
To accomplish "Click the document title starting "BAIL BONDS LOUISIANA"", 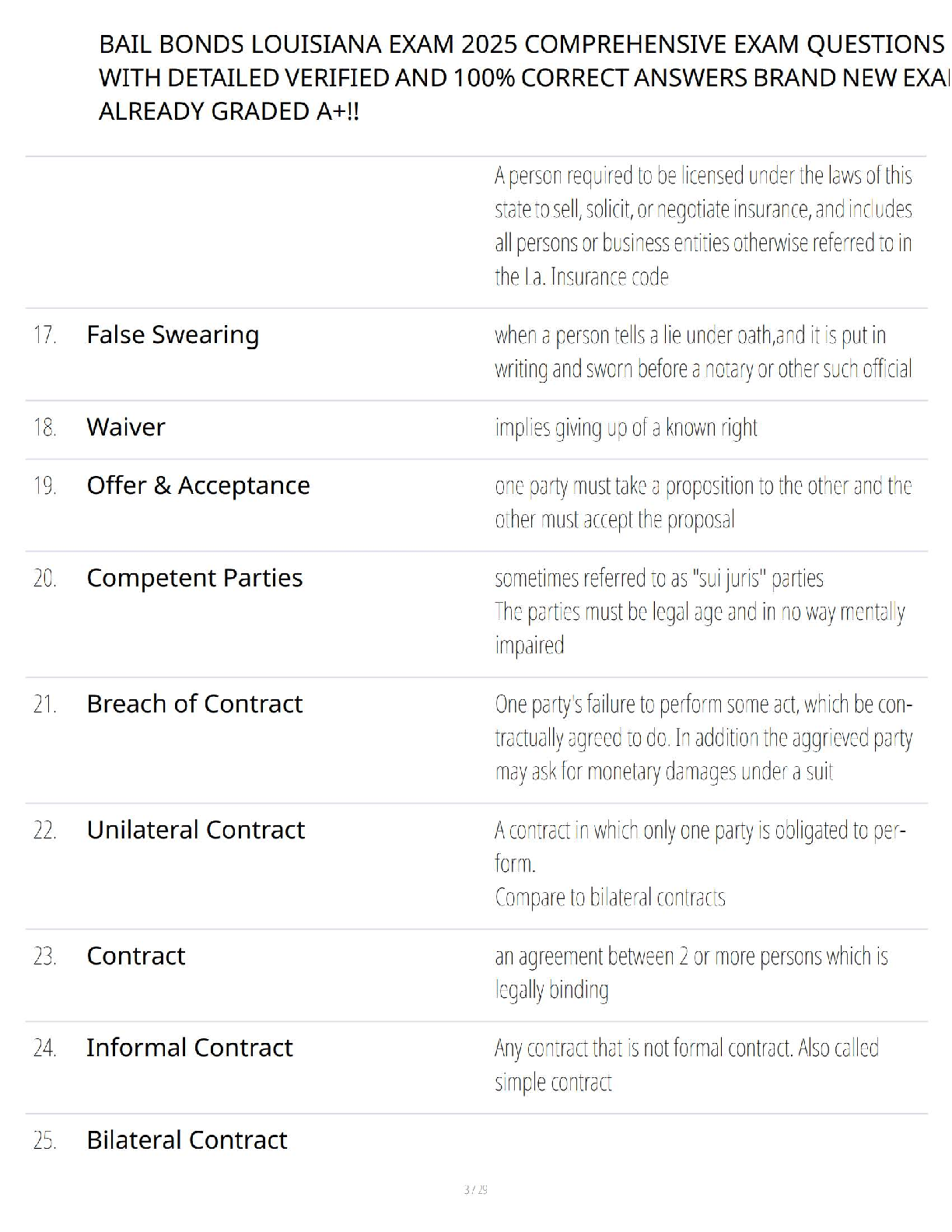I will [521, 44].
